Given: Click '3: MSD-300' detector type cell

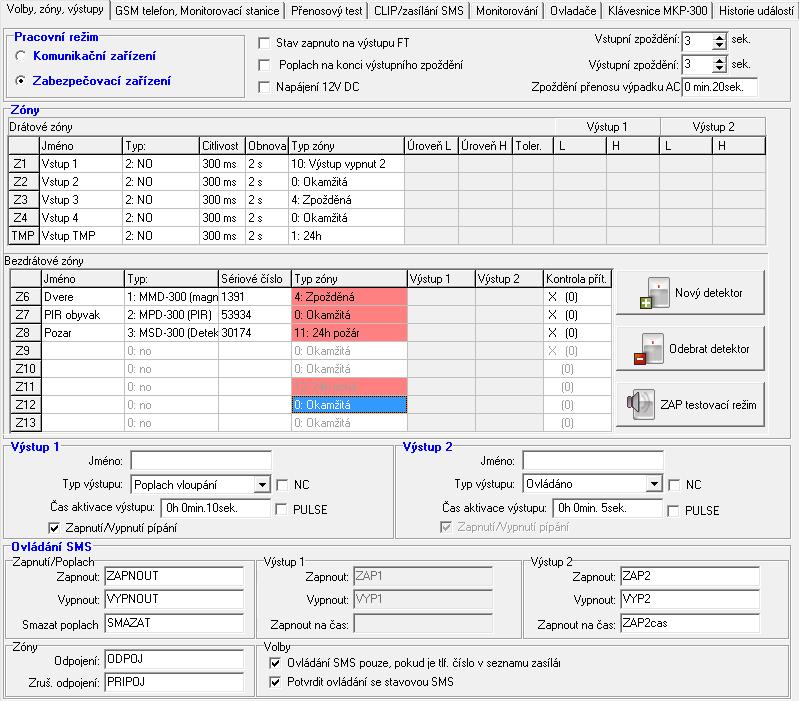Looking at the screenshot, I should tap(172, 333).
